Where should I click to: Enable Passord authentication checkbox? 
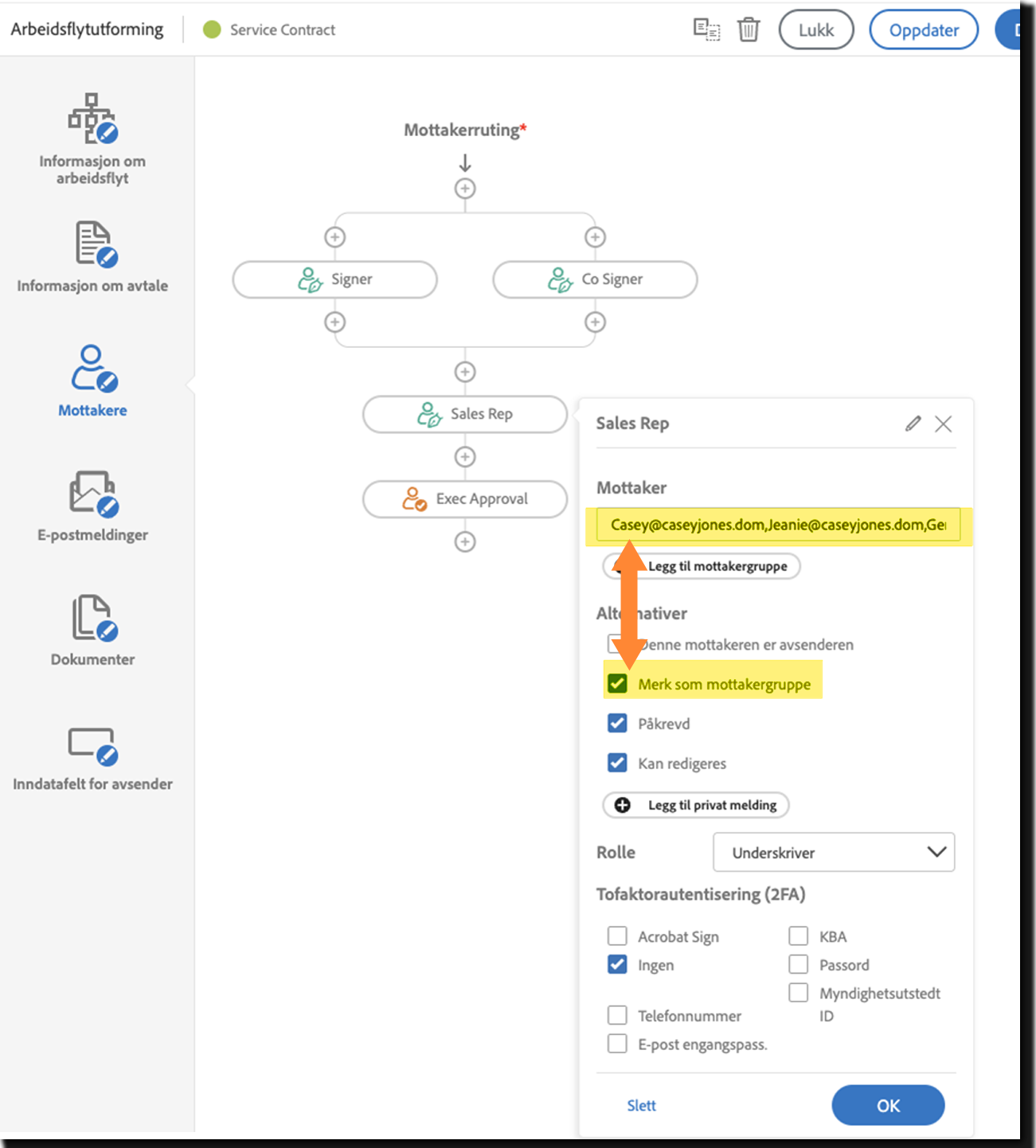tap(799, 964)
